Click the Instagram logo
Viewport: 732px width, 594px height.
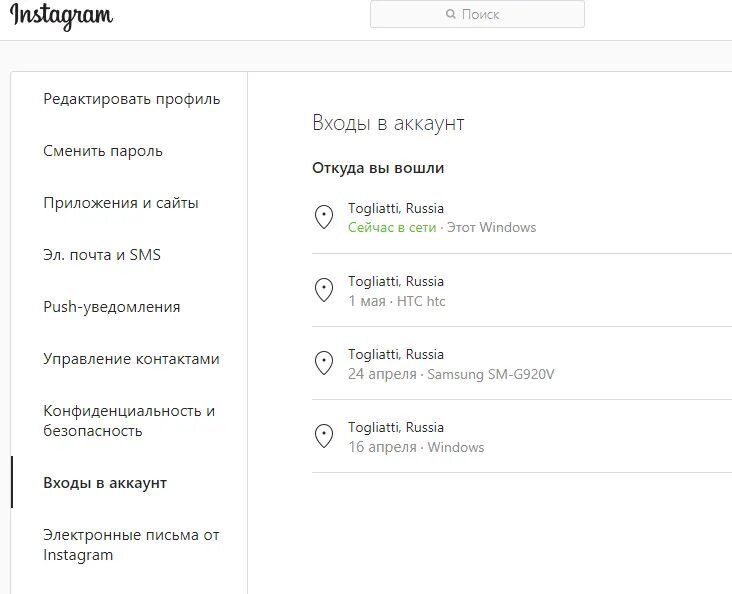click(61, 16)
